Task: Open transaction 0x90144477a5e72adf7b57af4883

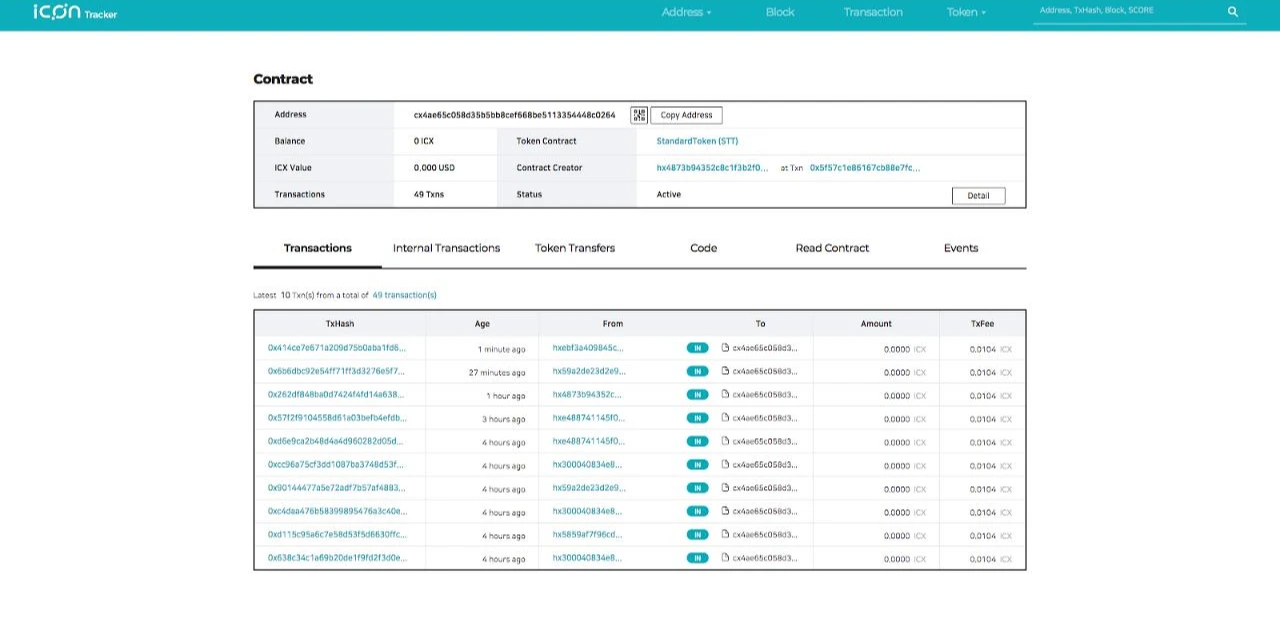Action: [337, 488]
